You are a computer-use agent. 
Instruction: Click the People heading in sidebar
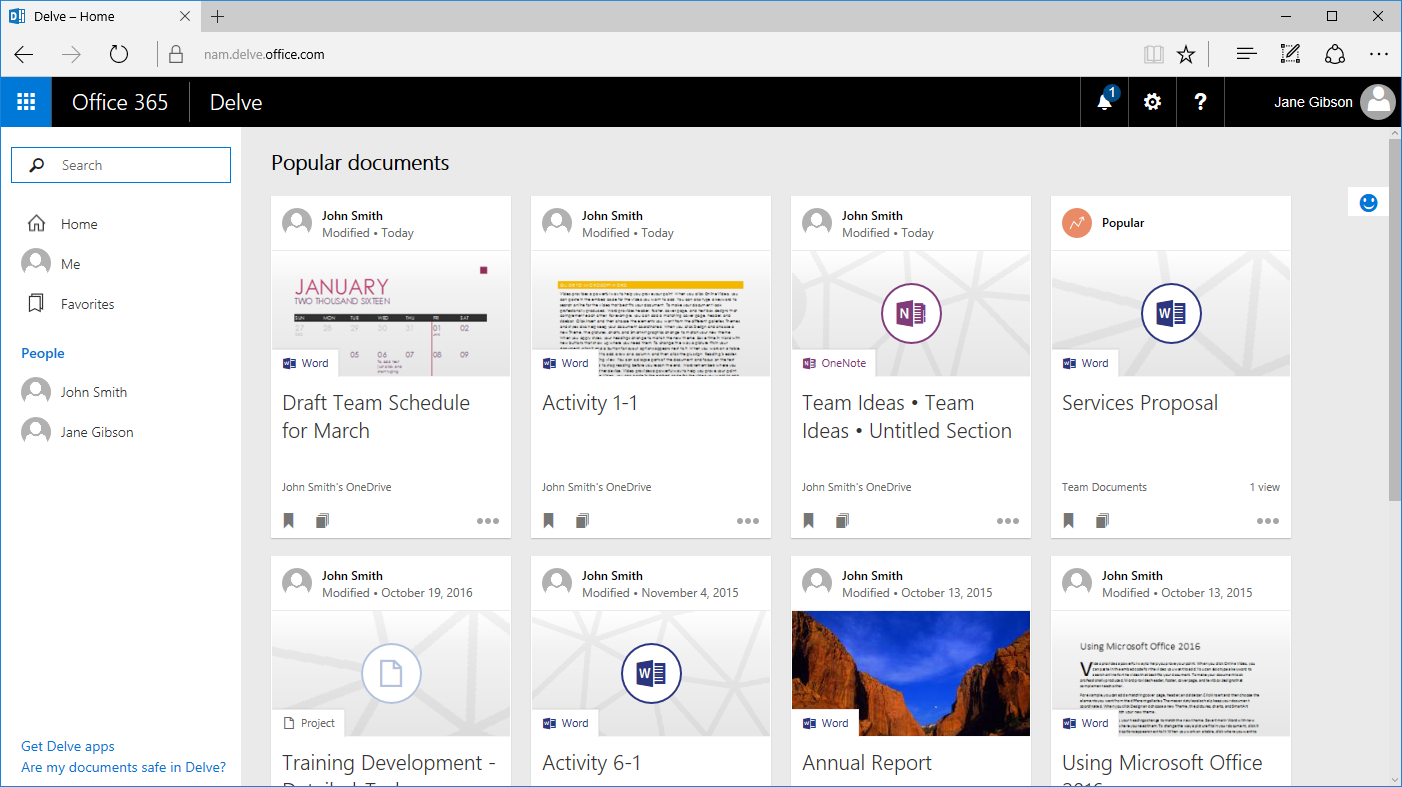43,353
